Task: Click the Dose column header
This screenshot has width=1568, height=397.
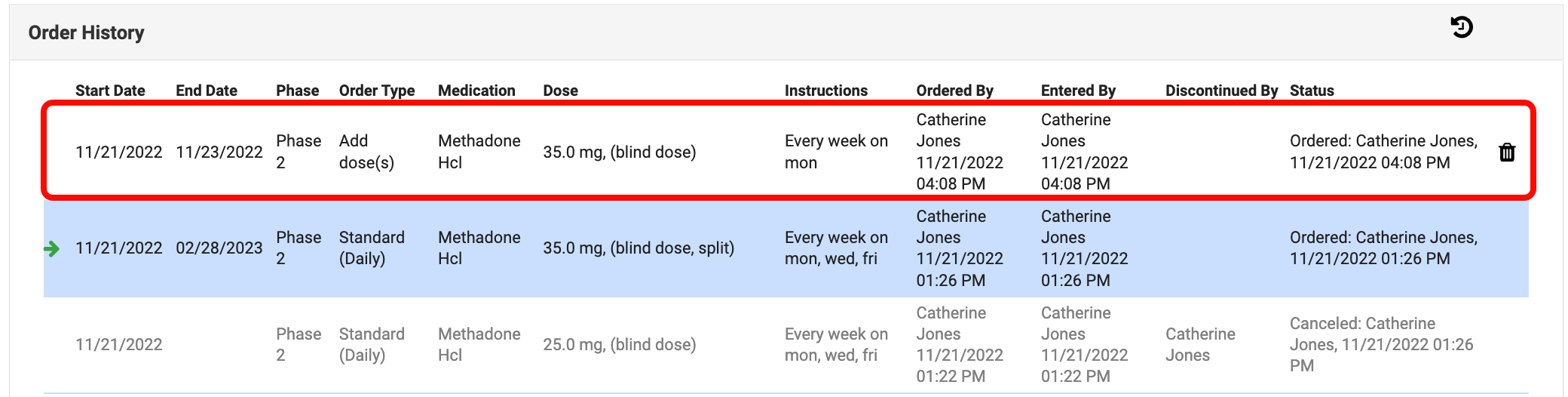Action: tap(560, 91)
